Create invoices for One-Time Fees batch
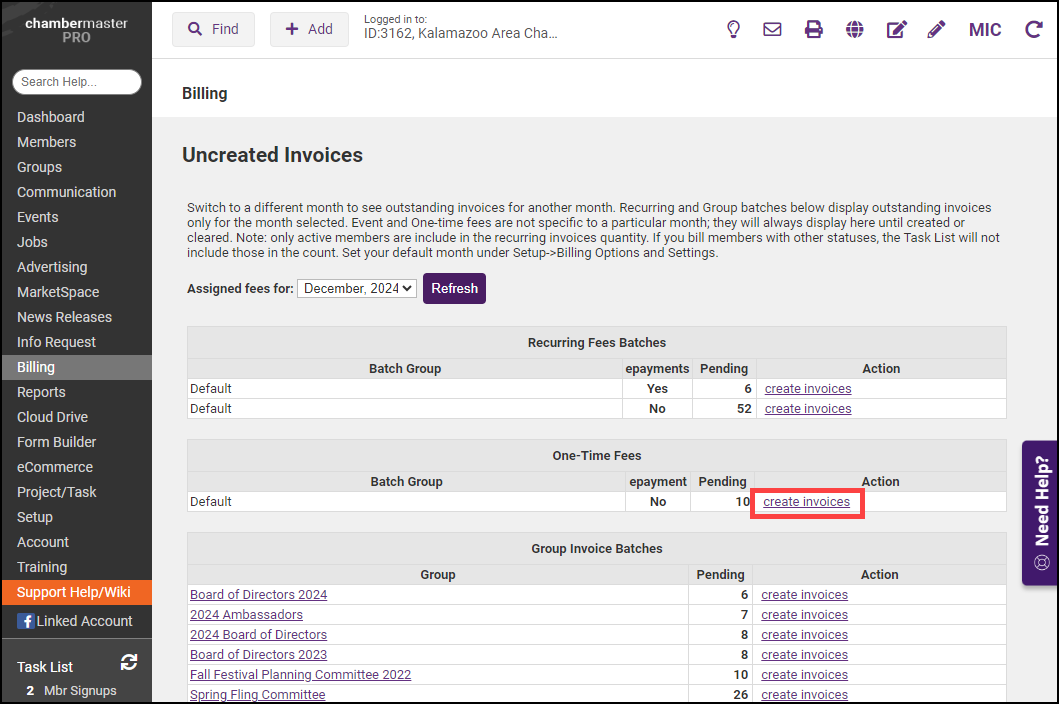The image size is (1059, 704). (x=806, y=502)
